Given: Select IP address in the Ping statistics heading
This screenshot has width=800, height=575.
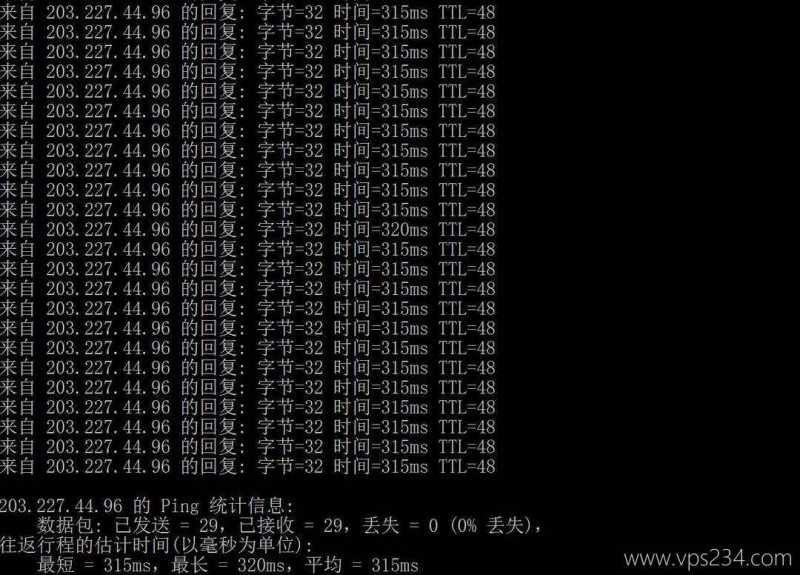Looking at the screenshot, I should (61, 506).
